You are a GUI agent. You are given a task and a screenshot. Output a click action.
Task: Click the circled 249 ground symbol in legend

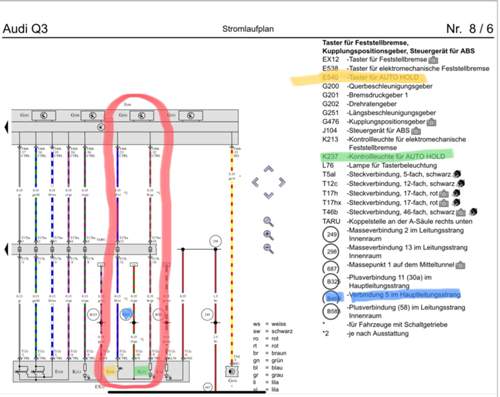[x=331, y=234]
